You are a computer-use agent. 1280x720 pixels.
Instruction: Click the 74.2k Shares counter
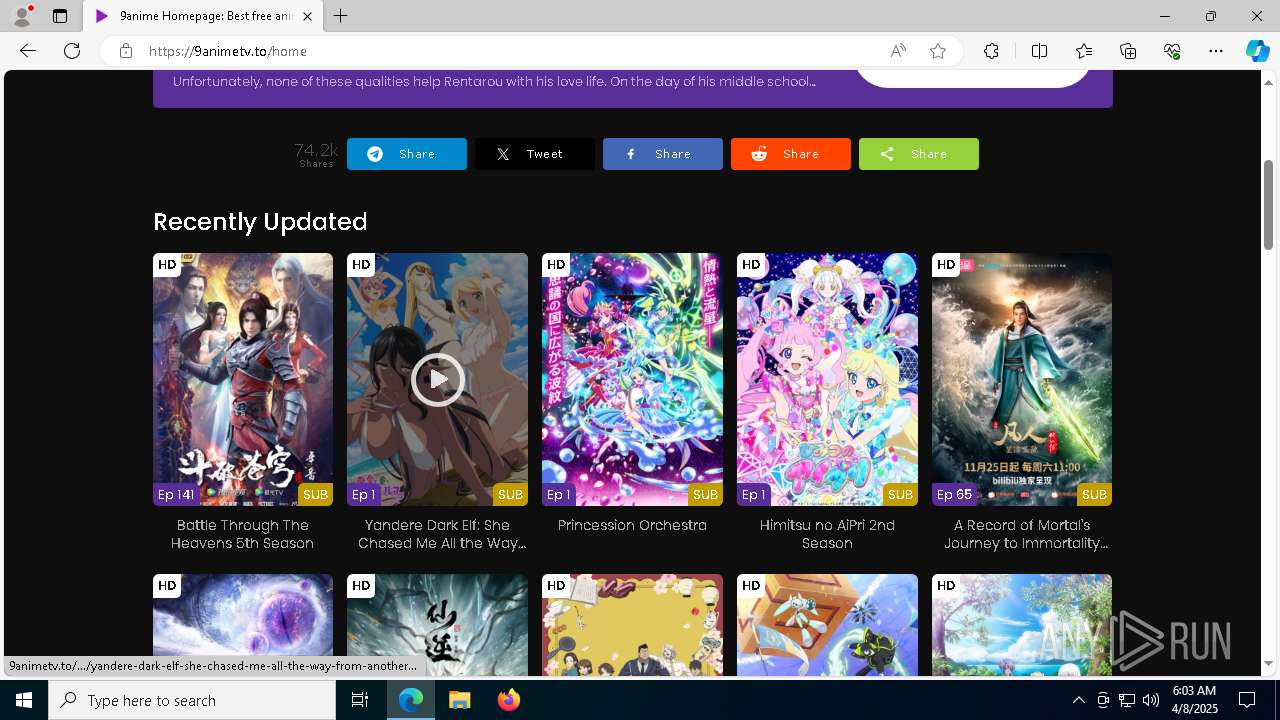click(x=316, y=155)
